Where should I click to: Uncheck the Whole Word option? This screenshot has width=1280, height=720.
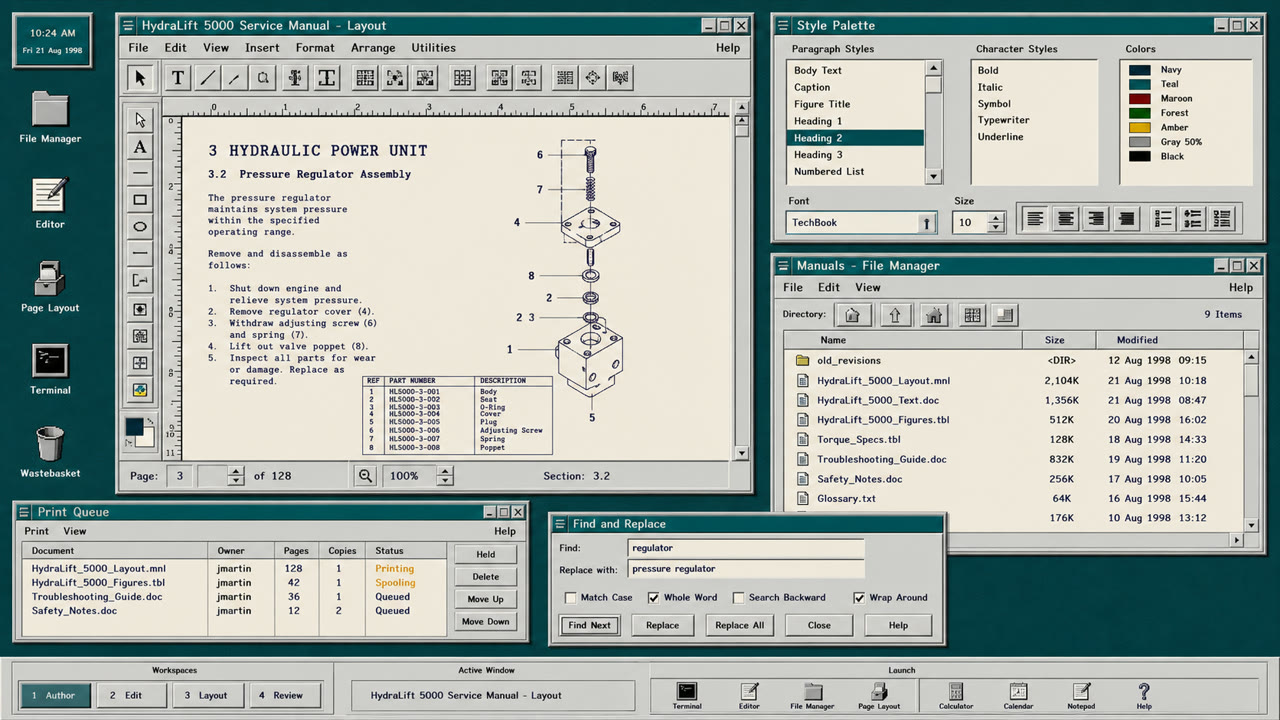tap(654, 598)
